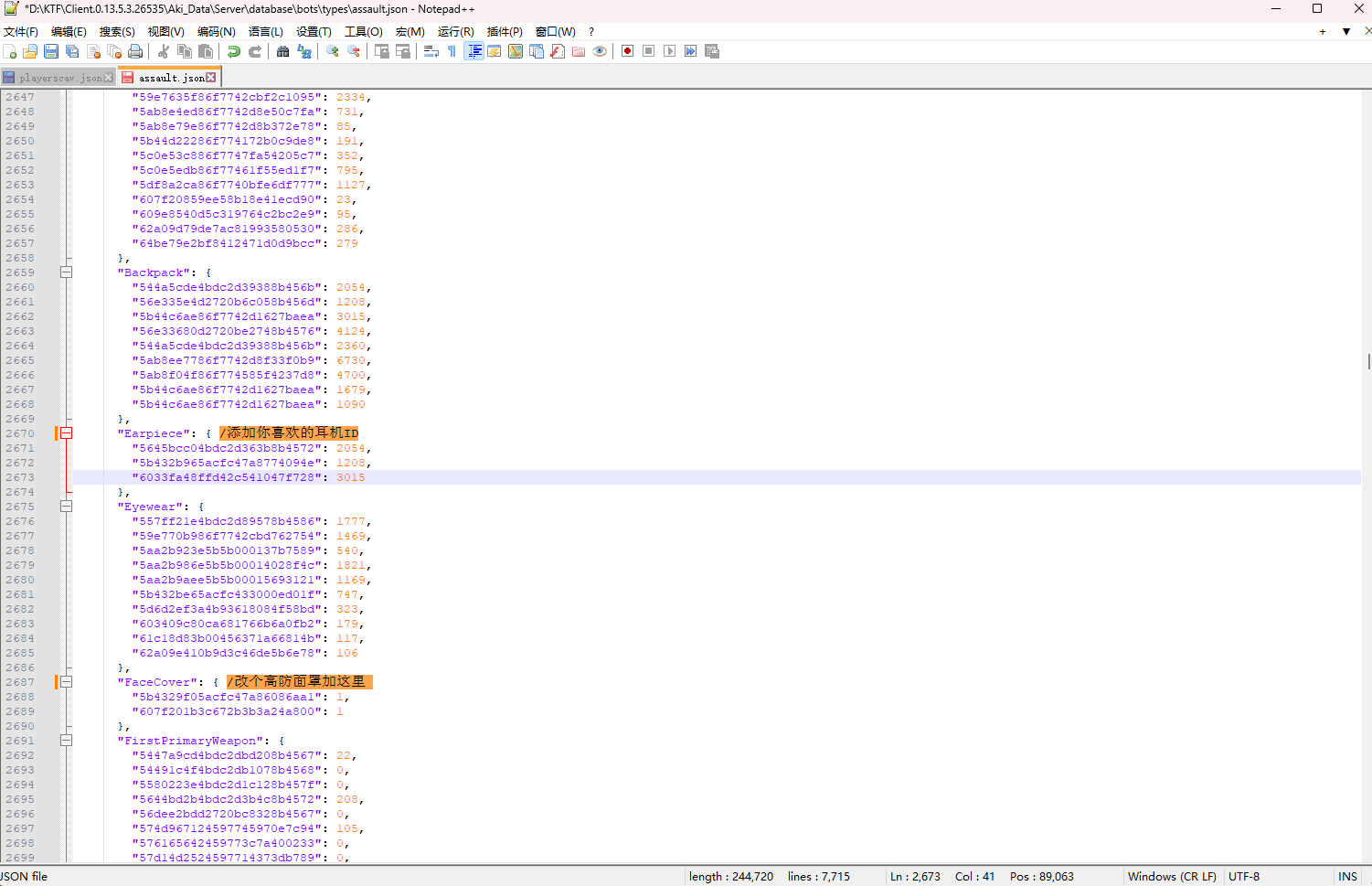Collapse the "Backpack" fold marker
The image size is (1372, 886).
tap(67, 272)
